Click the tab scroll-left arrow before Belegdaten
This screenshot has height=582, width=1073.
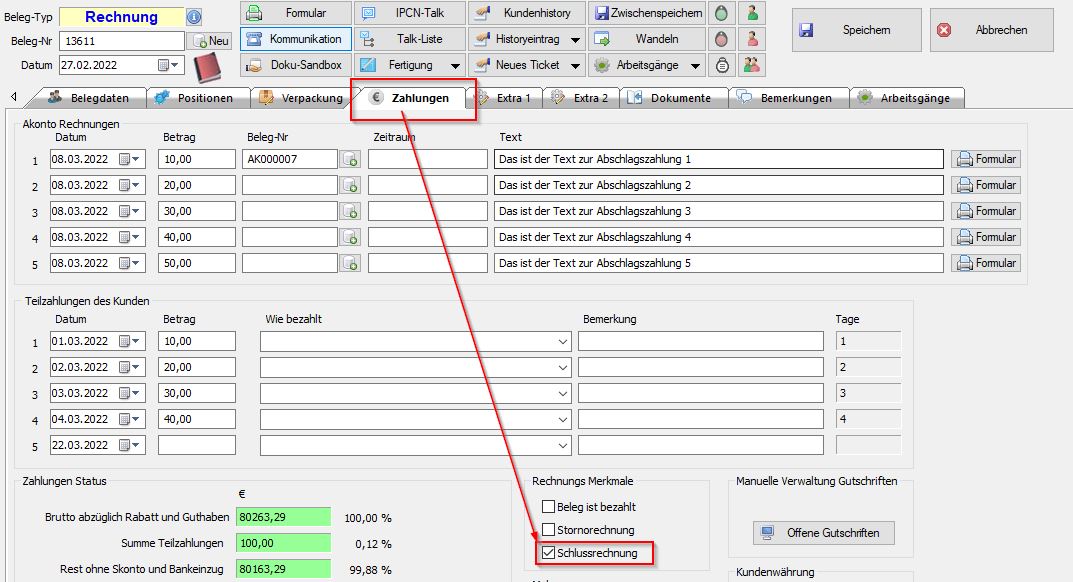coord(14,97)
